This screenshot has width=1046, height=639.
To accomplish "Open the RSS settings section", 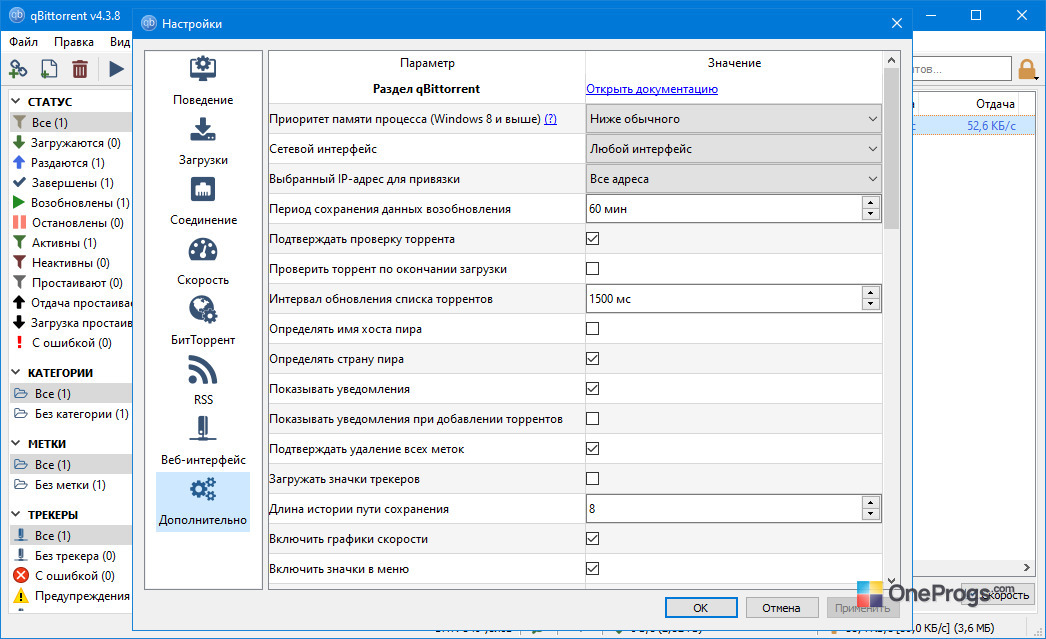I will point(203,382).
